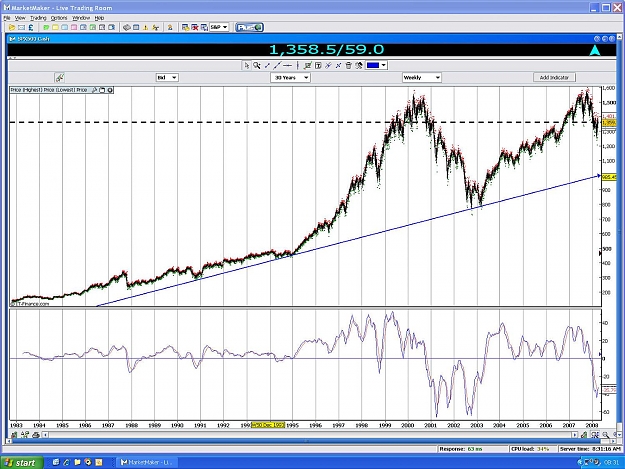The height and width of the screenshot is (469, 625).
Task: Click the Plus button in main toolbar
Action: tap(250, 27)
